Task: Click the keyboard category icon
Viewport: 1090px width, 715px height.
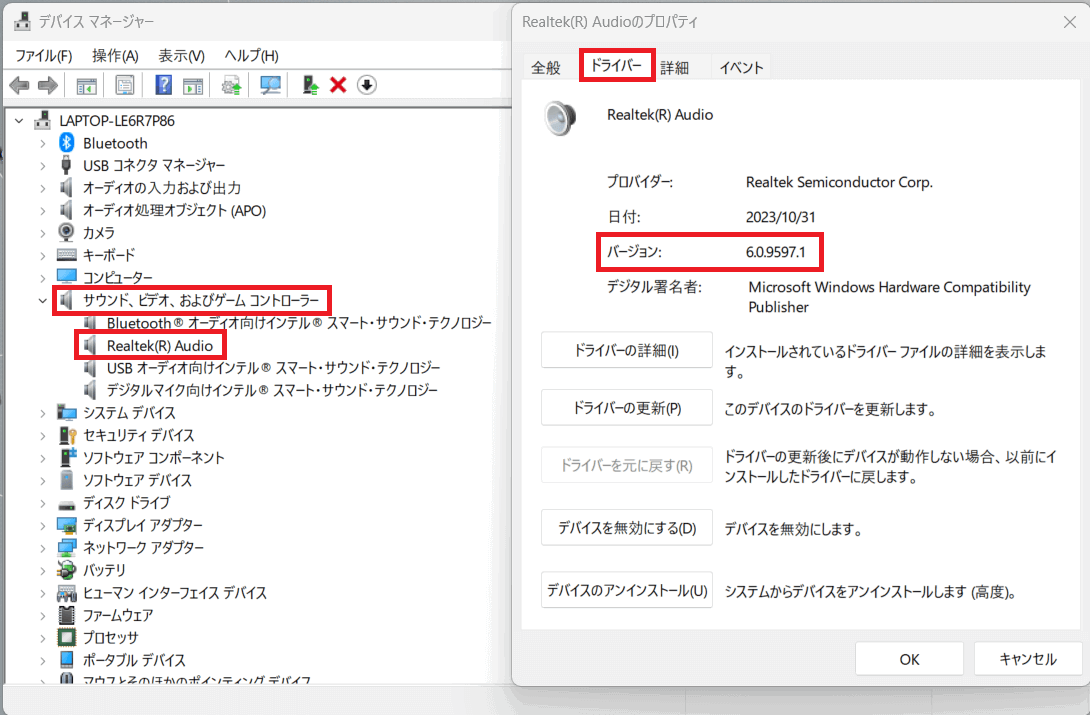Action: 67,254
